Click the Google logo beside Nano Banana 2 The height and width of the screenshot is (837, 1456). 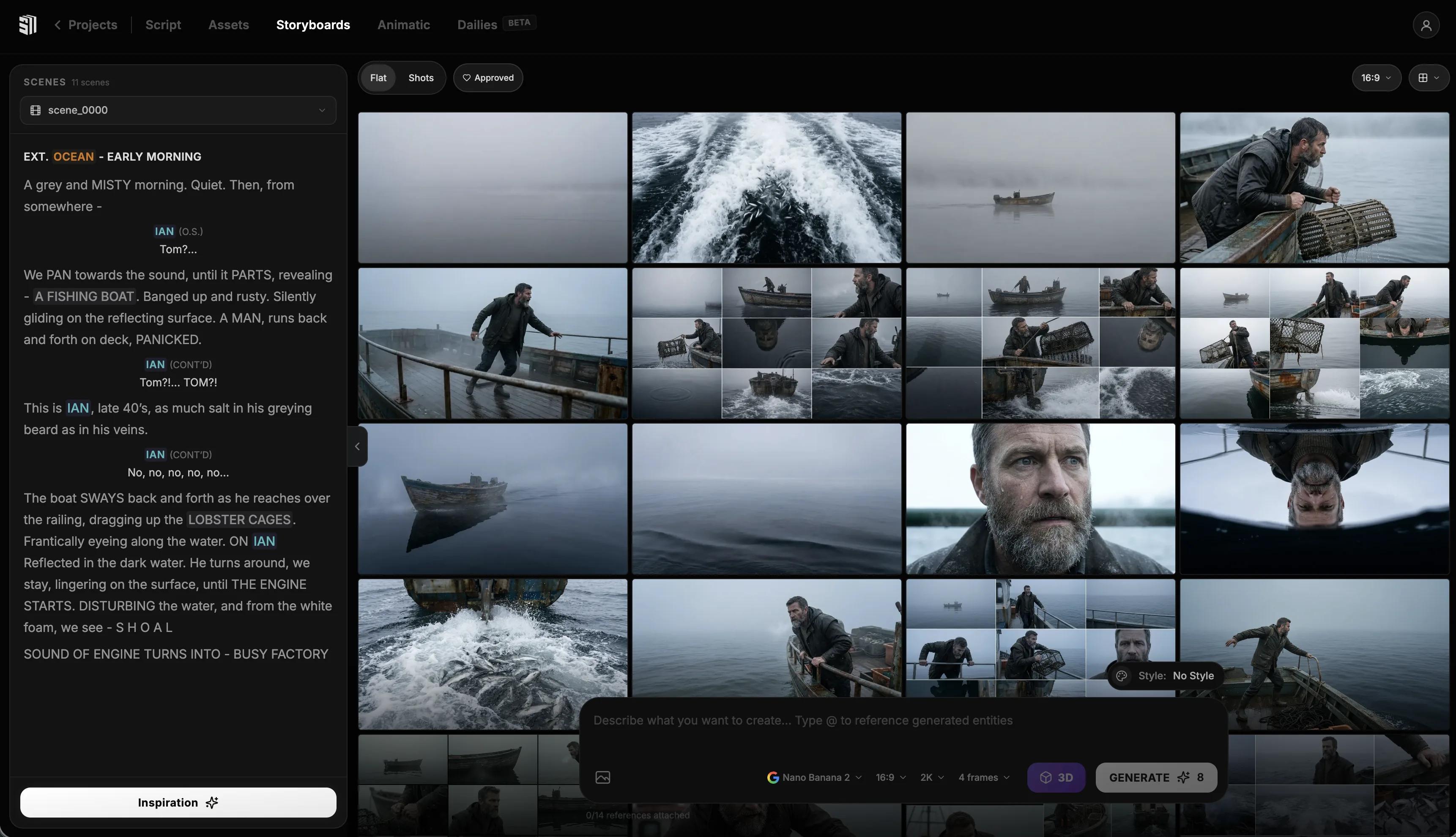(x=772, y=778)
